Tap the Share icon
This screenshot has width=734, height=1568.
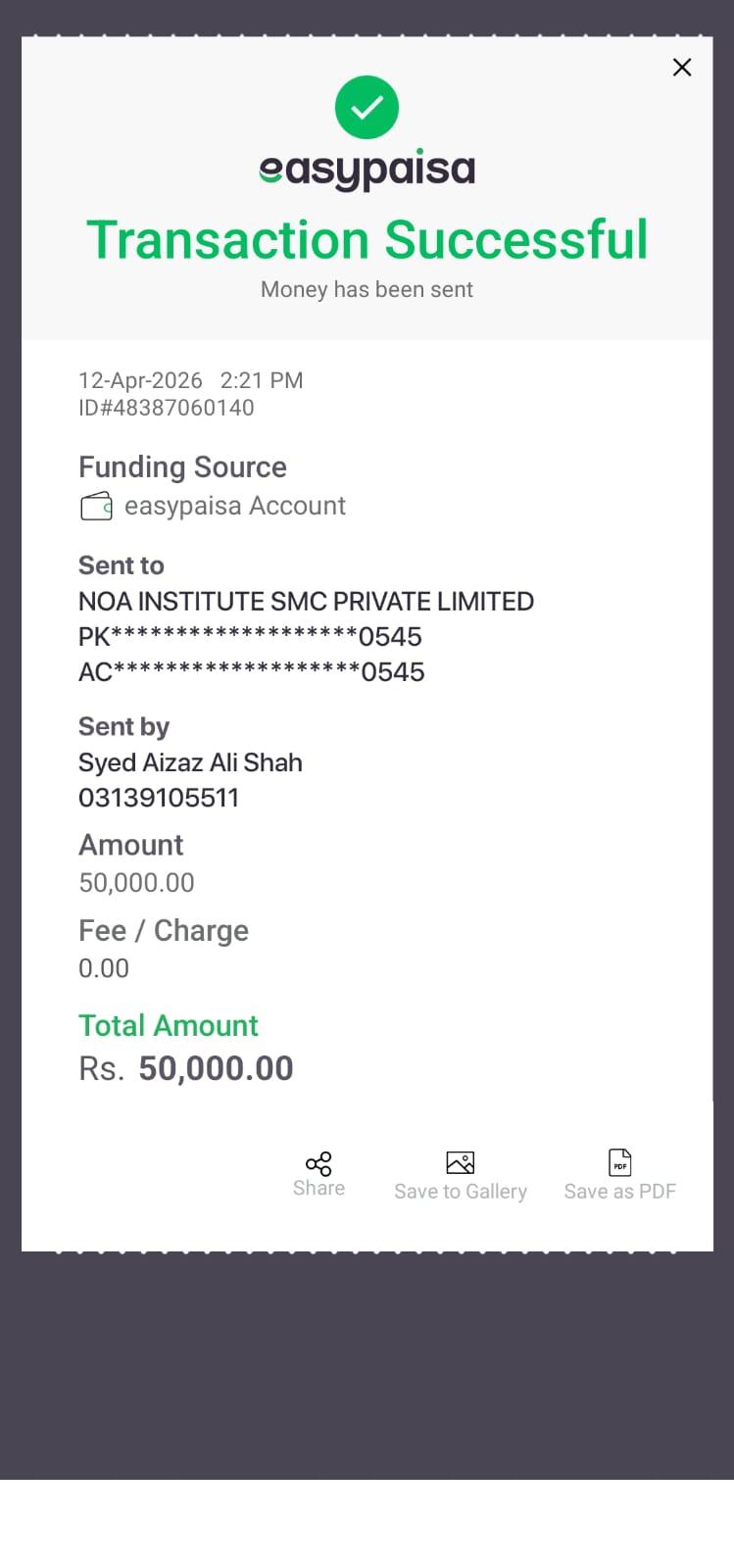tap(318, 1163)
